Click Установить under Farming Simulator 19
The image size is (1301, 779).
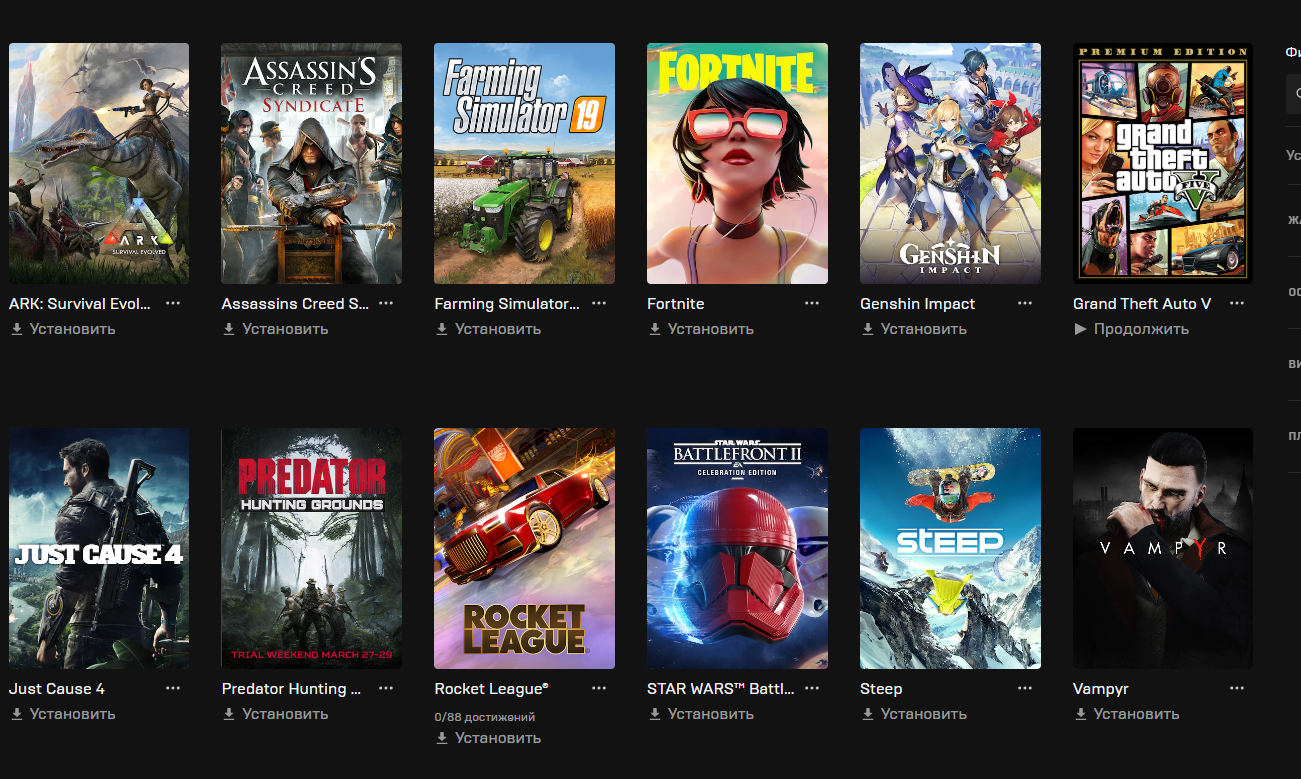click(488, 329)
